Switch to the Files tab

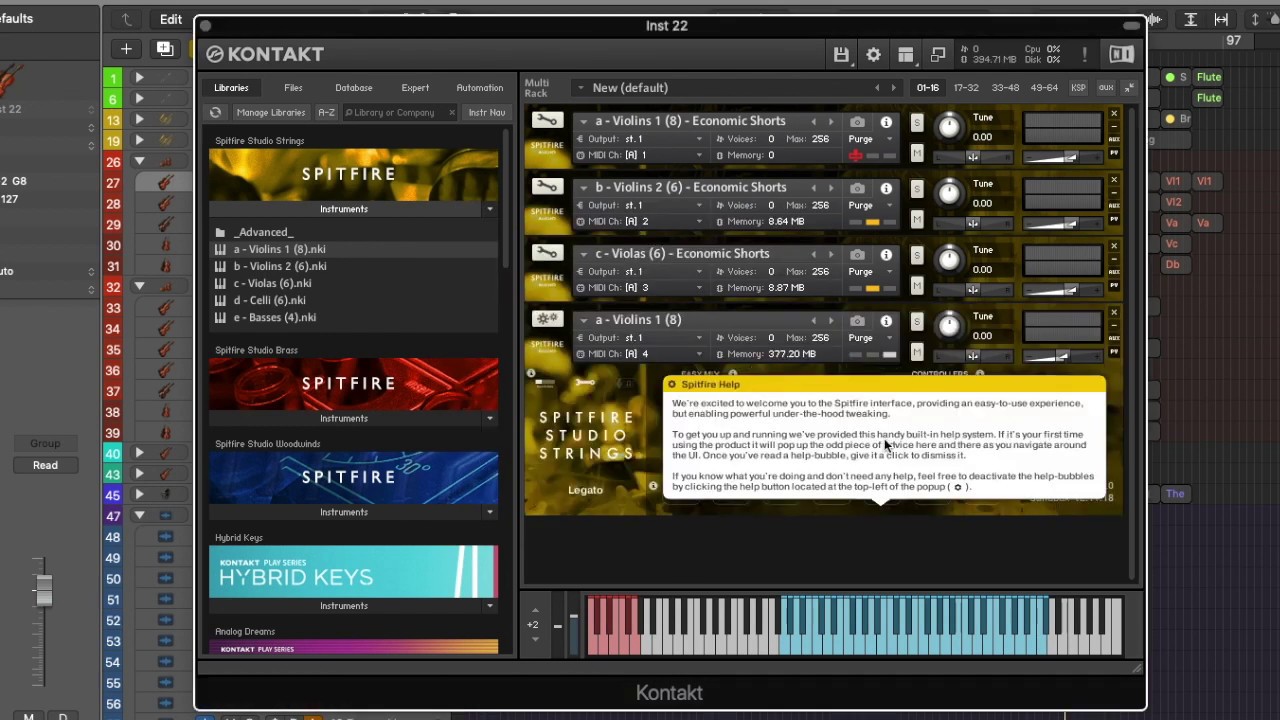[293, 88]
